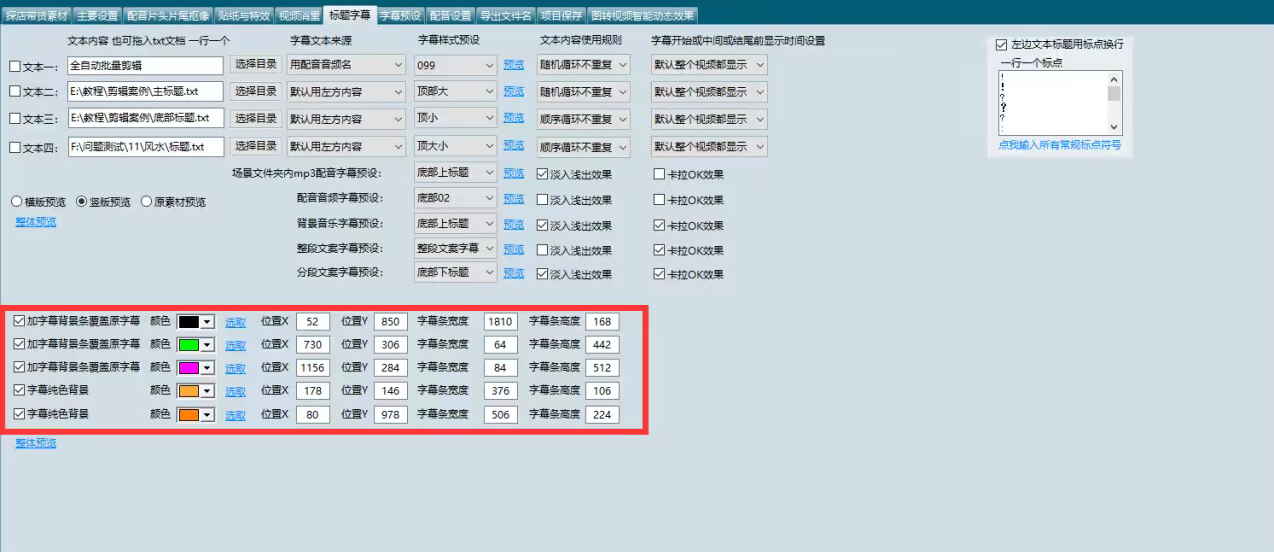This screenshot has height=552, width=1274.
Task: Open the 配音设置 tab
Action: (450, 15)
